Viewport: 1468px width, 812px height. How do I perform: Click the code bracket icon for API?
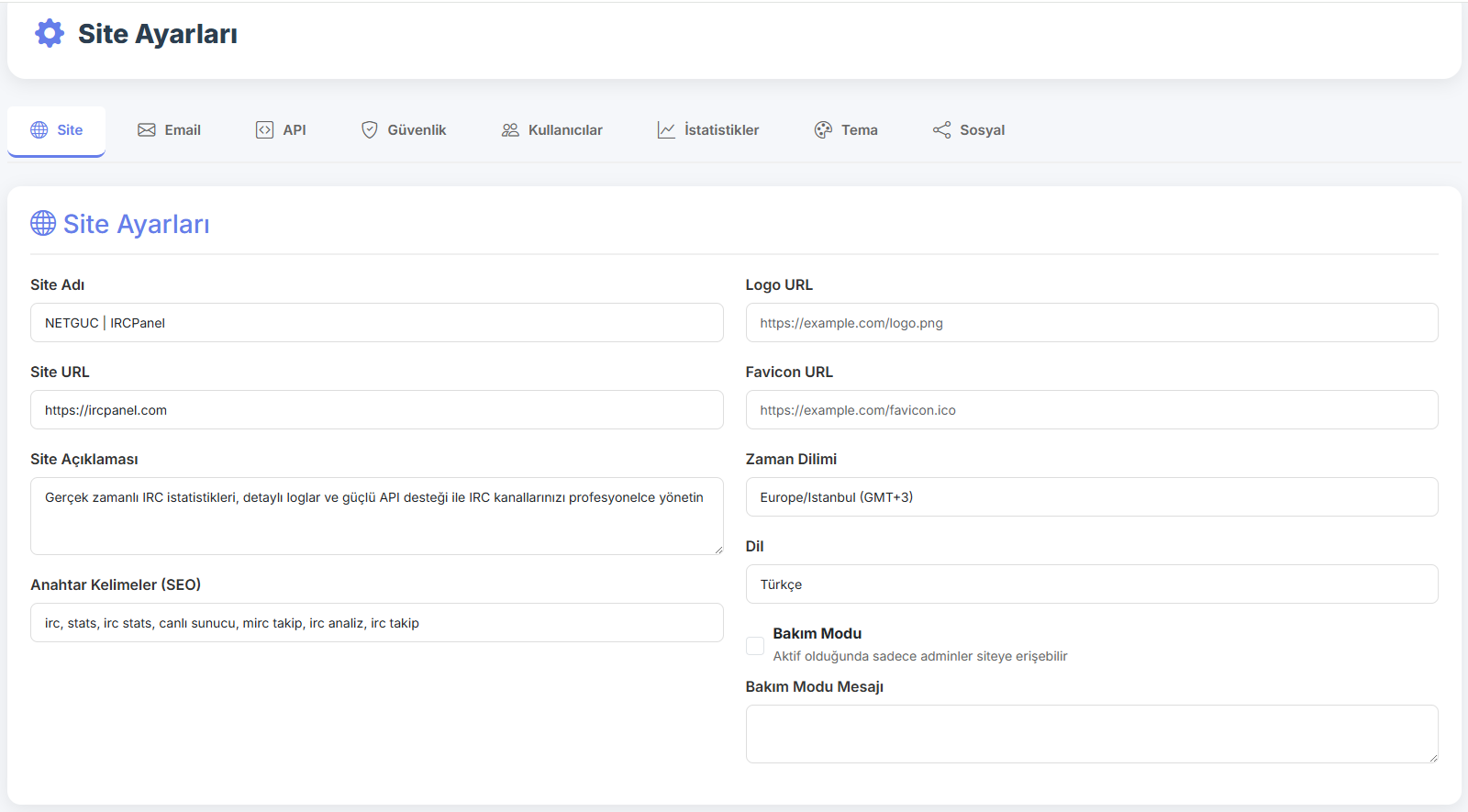[x=264, y=130]
